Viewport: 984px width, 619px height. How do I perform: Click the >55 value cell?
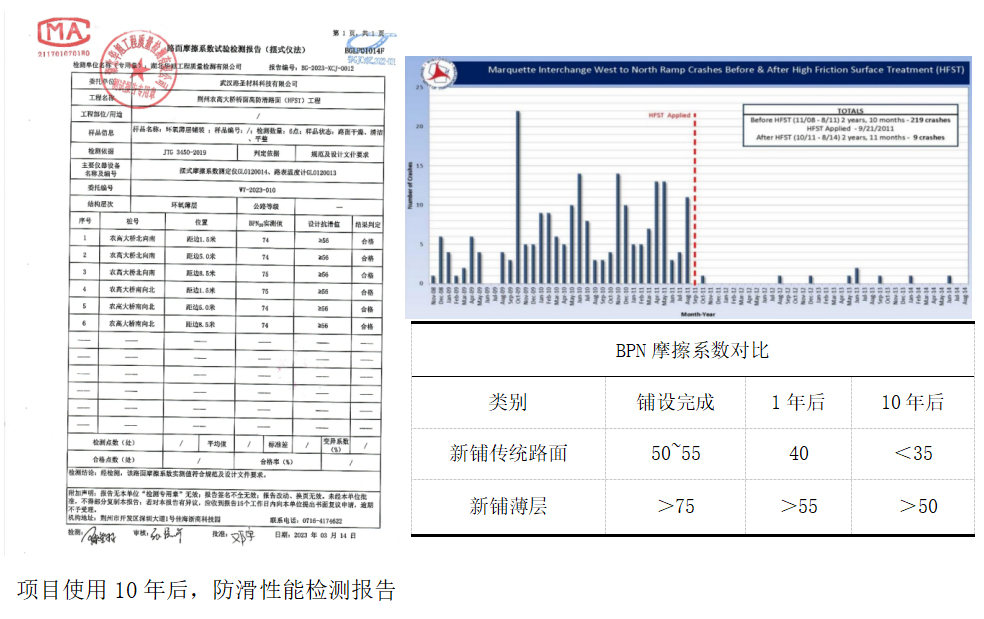click(799, 506)
